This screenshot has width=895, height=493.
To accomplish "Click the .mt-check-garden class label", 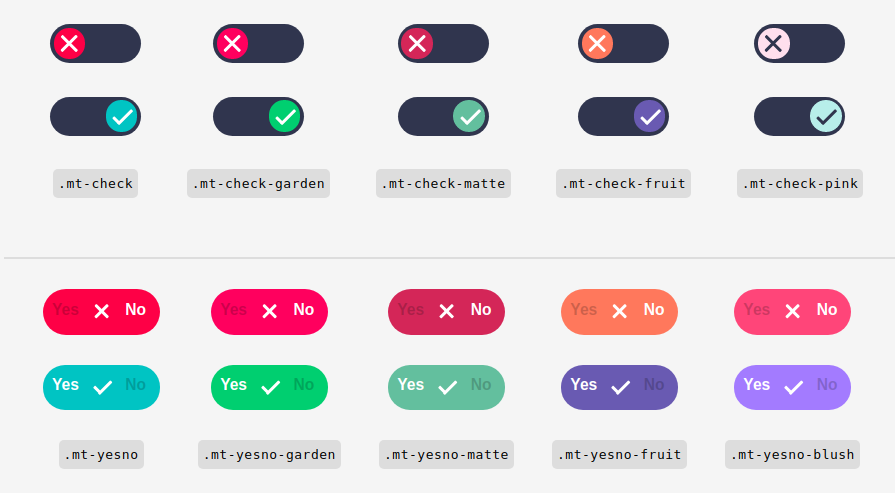I will tap(259, 184).
